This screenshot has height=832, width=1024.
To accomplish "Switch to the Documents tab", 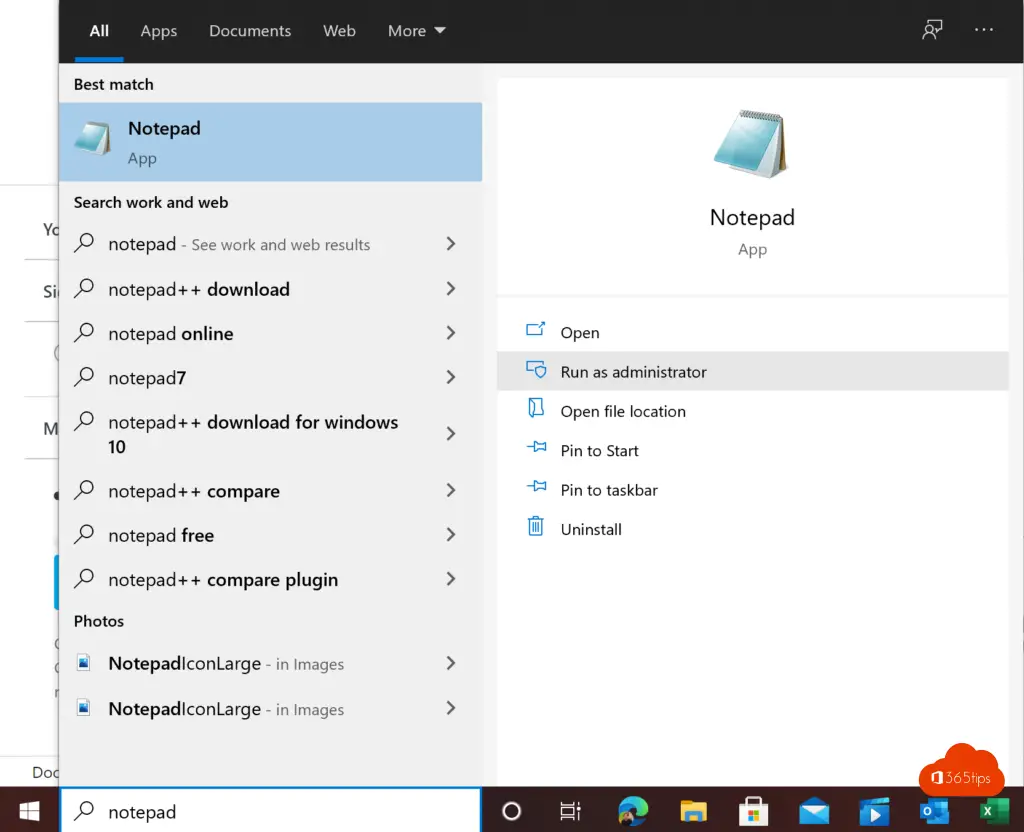I will [249, 31].
